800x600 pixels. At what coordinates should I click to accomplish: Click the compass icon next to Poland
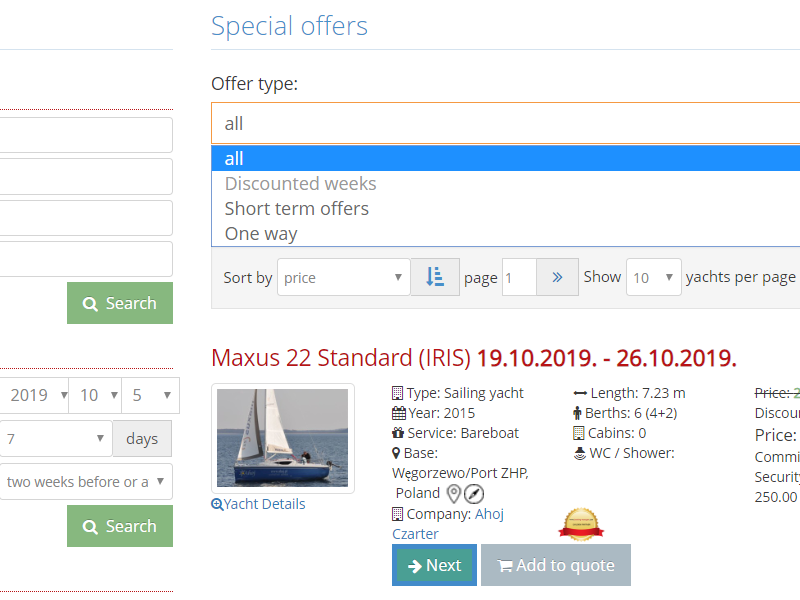[474, 494]
